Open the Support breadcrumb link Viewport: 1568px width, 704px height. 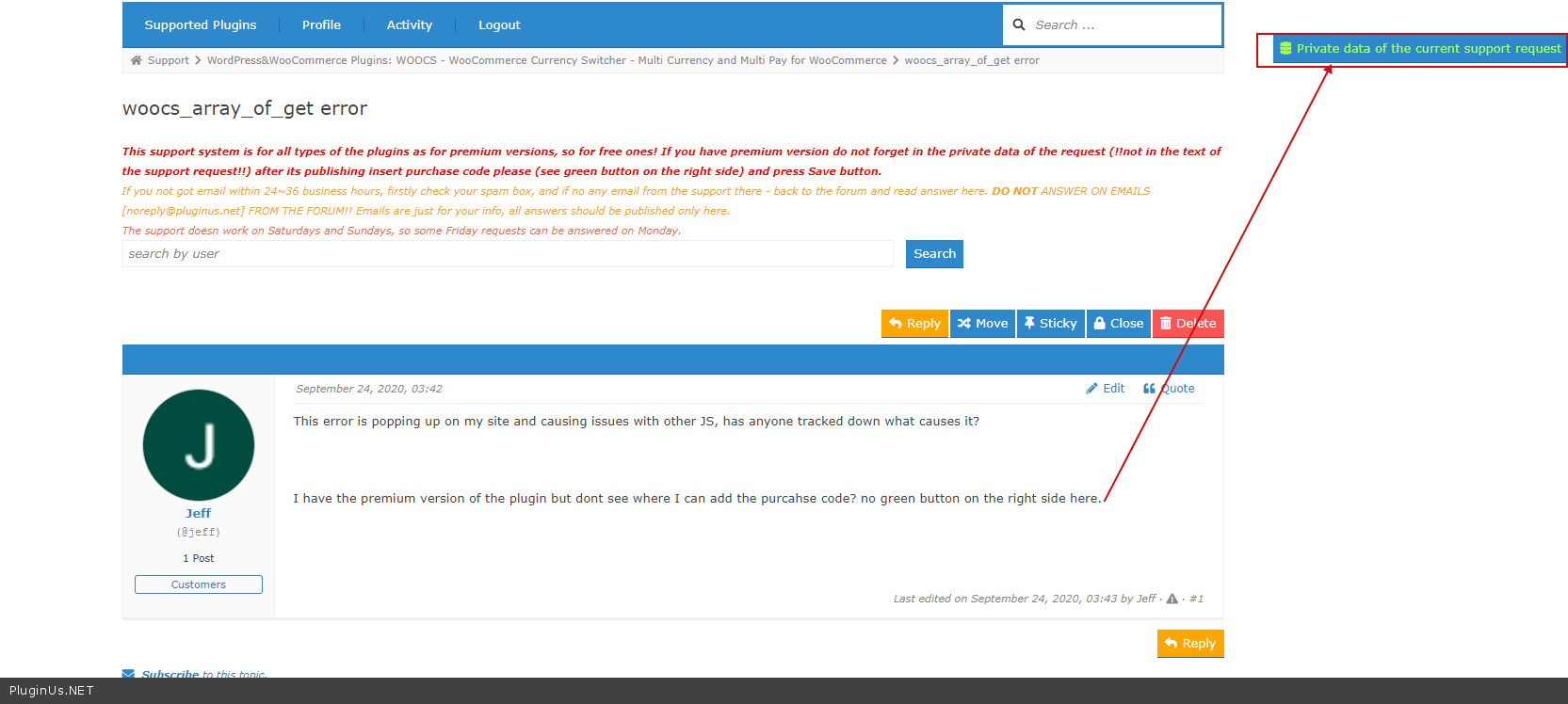169,60
